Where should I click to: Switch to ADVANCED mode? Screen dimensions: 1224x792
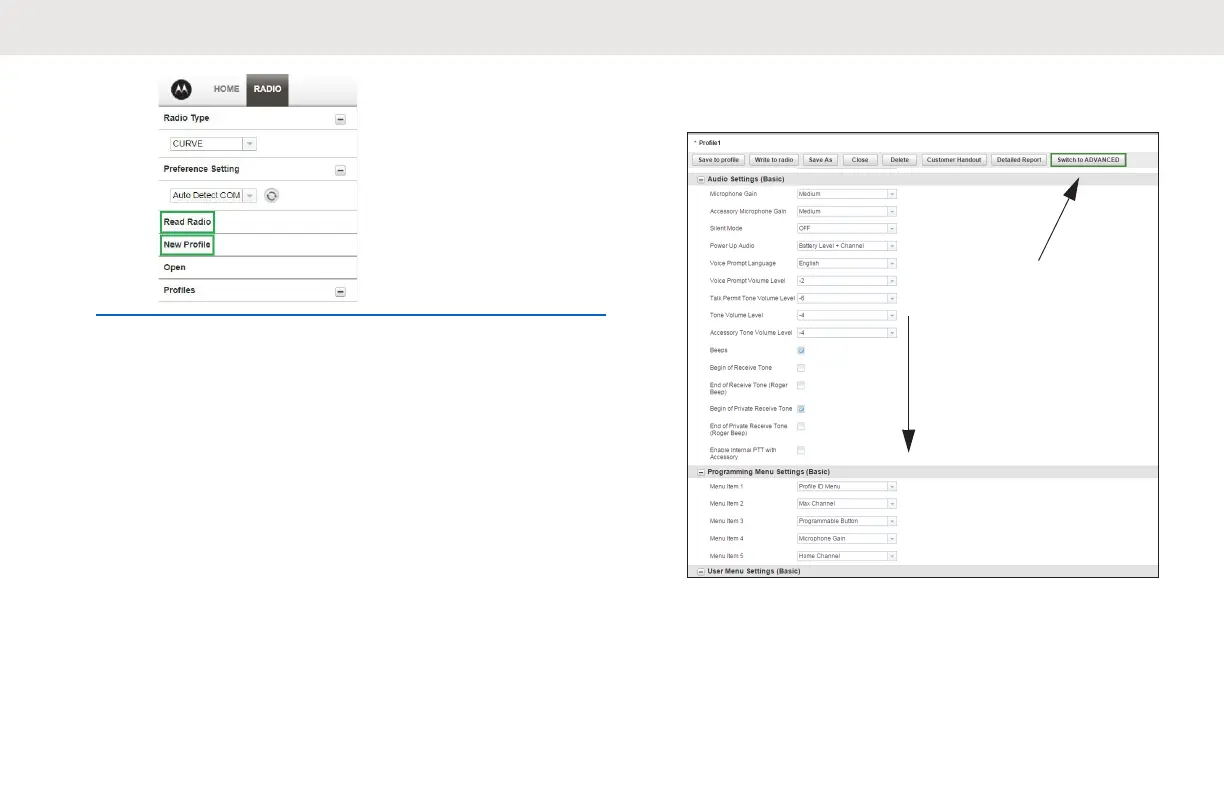tap(1088, 160)
